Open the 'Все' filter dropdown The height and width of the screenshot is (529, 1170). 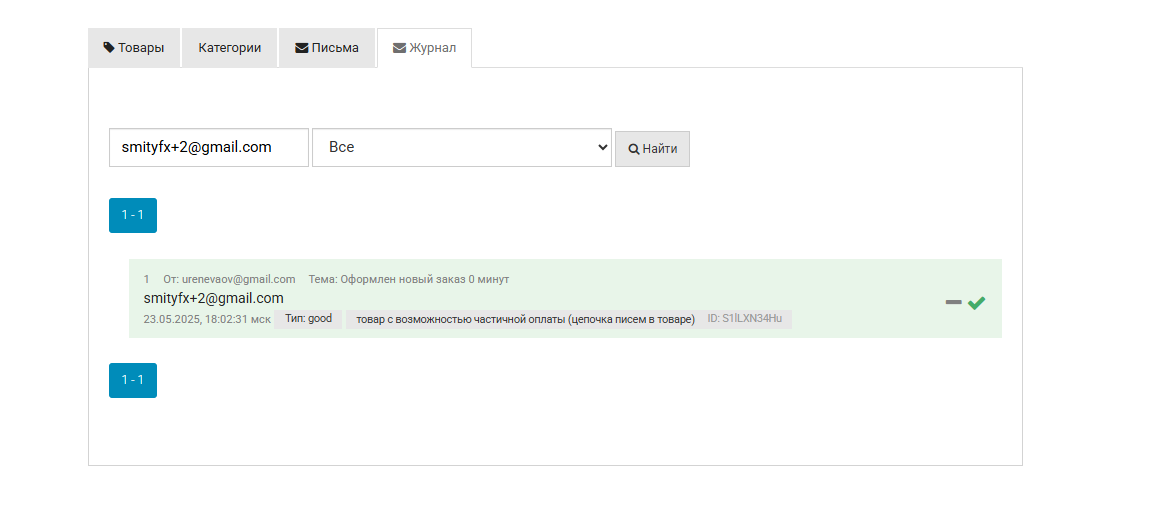[462, 147]
